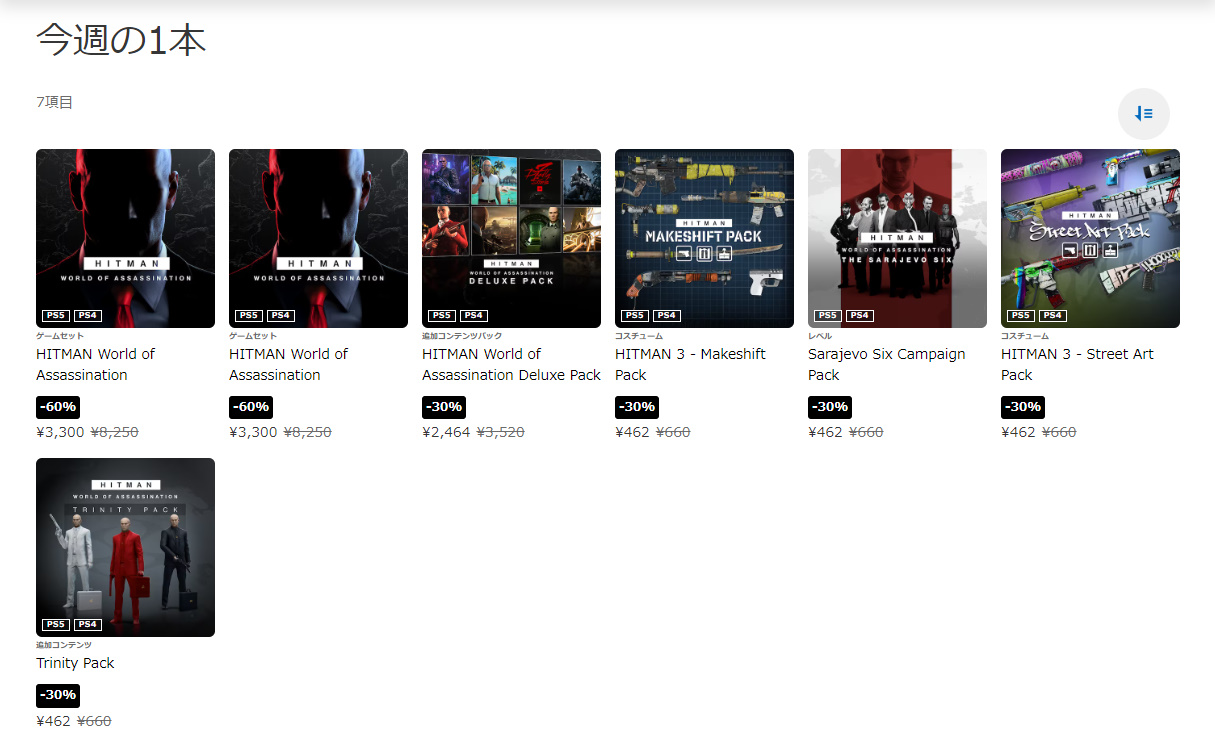Click the PS4 badge on Trinity Pack cover

coord(88,624)
